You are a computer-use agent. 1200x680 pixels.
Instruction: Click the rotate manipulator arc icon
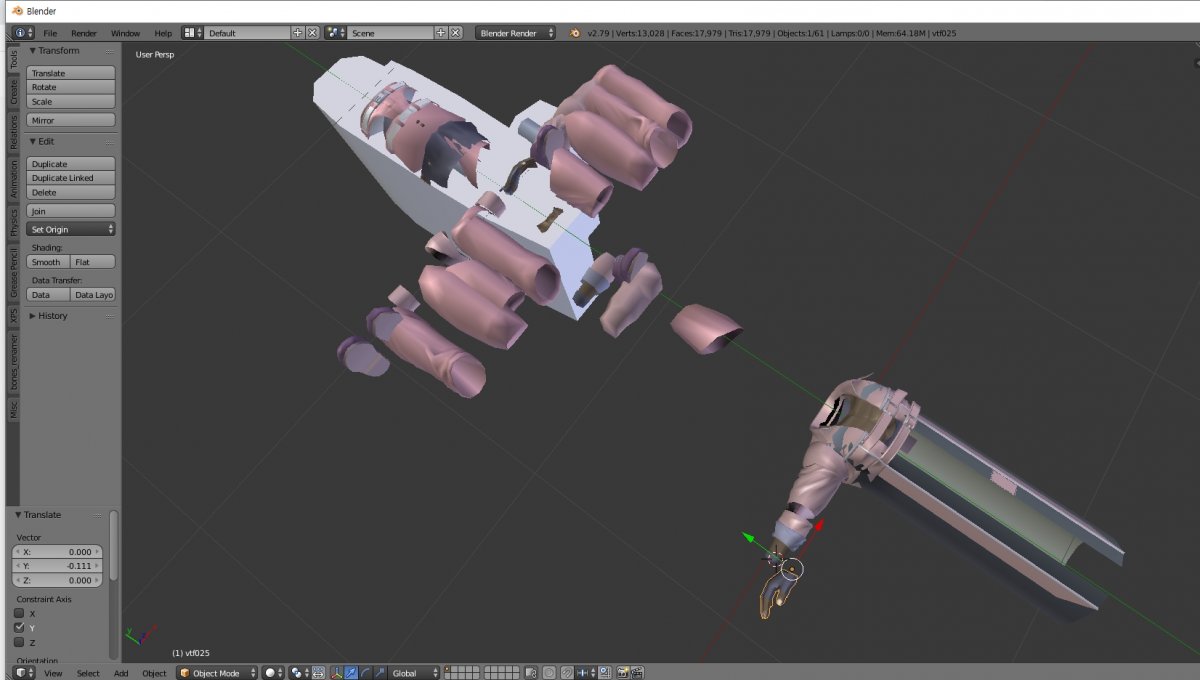(366, 673)
